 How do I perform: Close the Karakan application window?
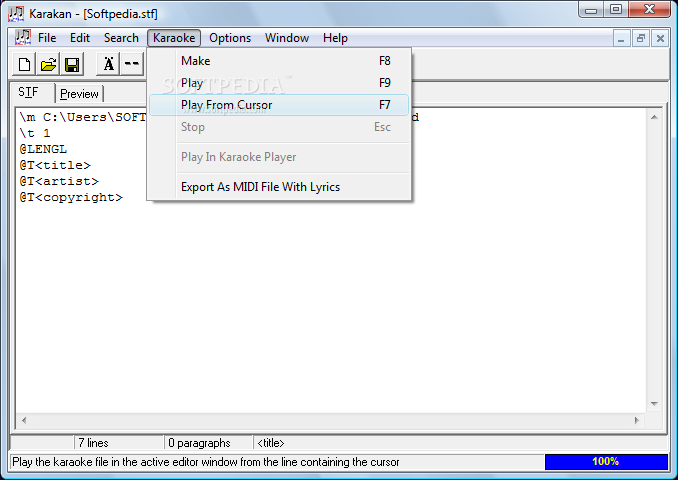tap(649, 10)
